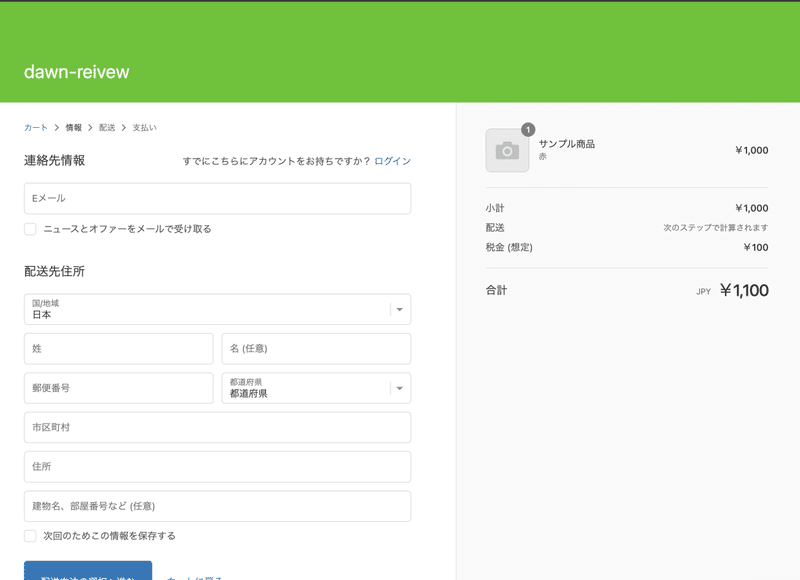Screen dimensions: 800x580
Task: Click the product camera placeholder thumbnail
Action: pos(507,150)
